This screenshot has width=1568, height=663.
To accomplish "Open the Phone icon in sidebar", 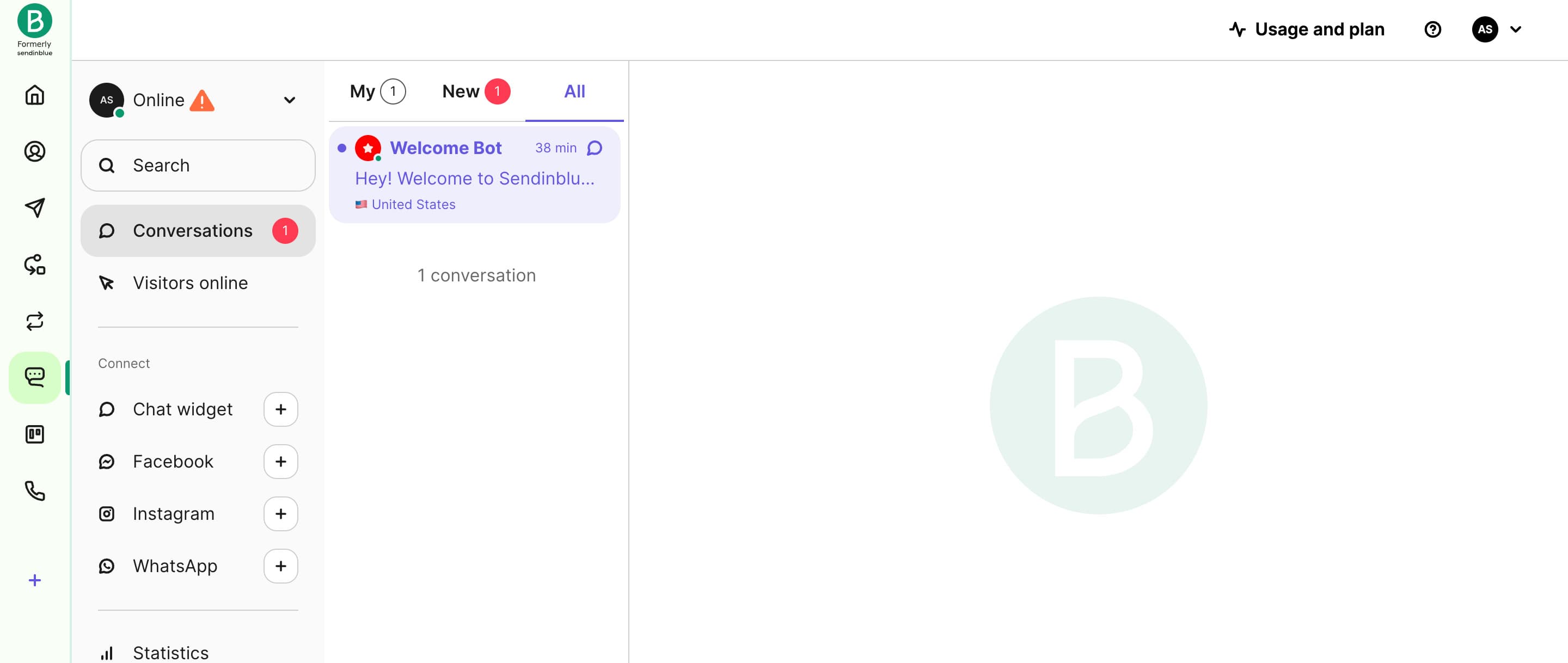I will pyautogui.click(x=35, y=490).
